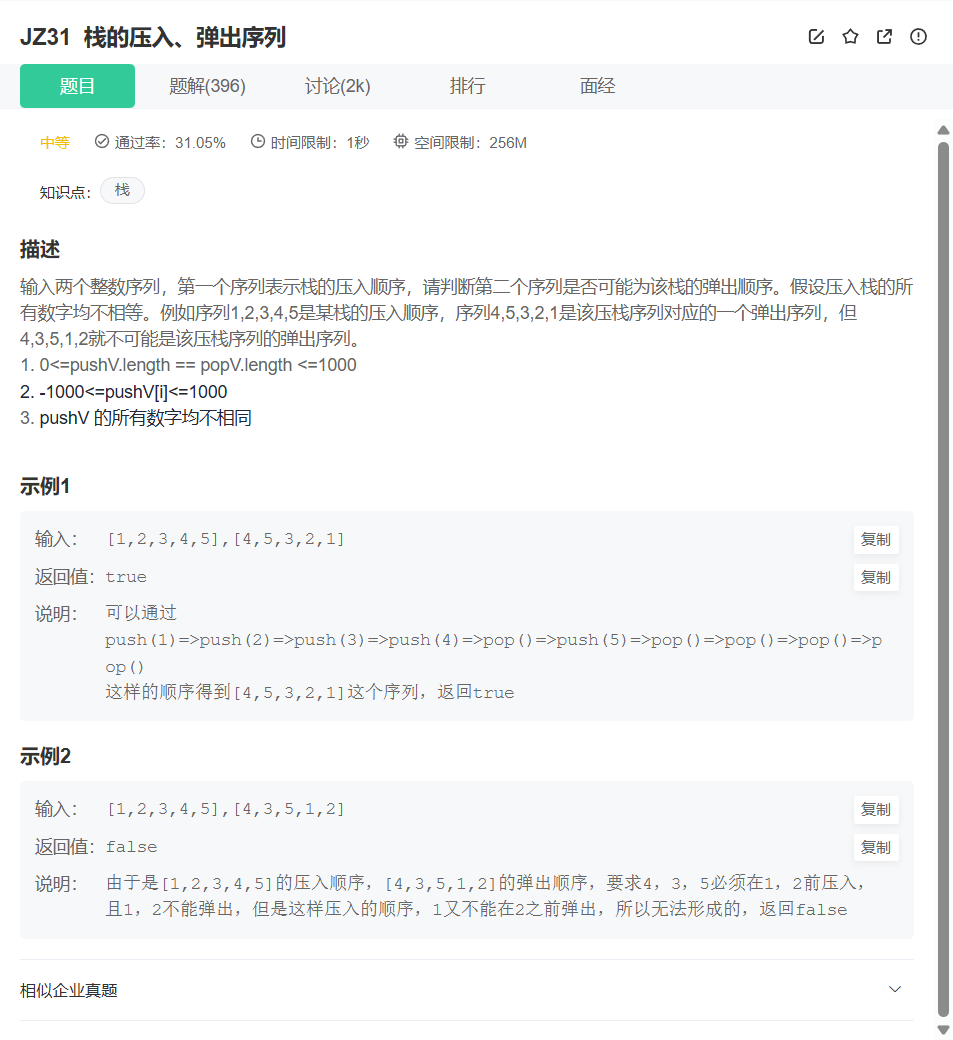The height and width of the screenshot is (1040, 953).
Task: Click the 可以通过 explanation text
Action: point(141,613)
